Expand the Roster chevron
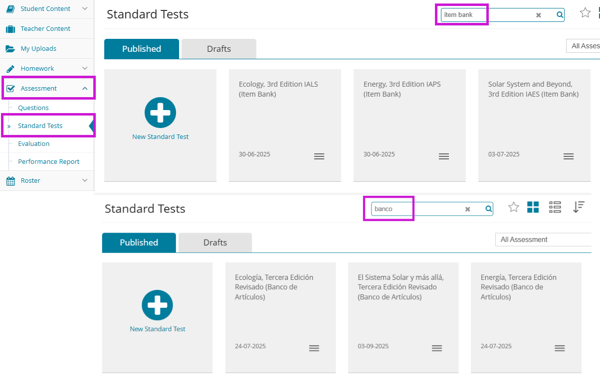 pyautogui.click(x=85, y=180)
